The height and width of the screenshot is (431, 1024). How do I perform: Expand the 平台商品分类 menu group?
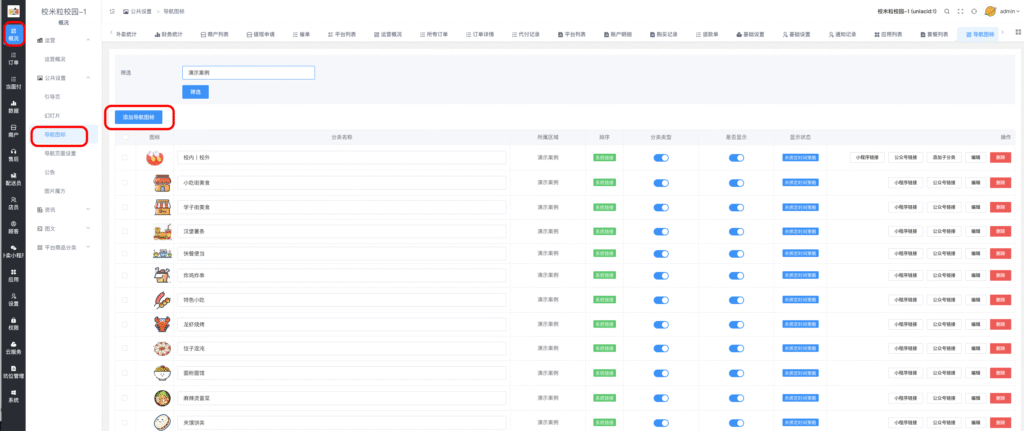87,246
